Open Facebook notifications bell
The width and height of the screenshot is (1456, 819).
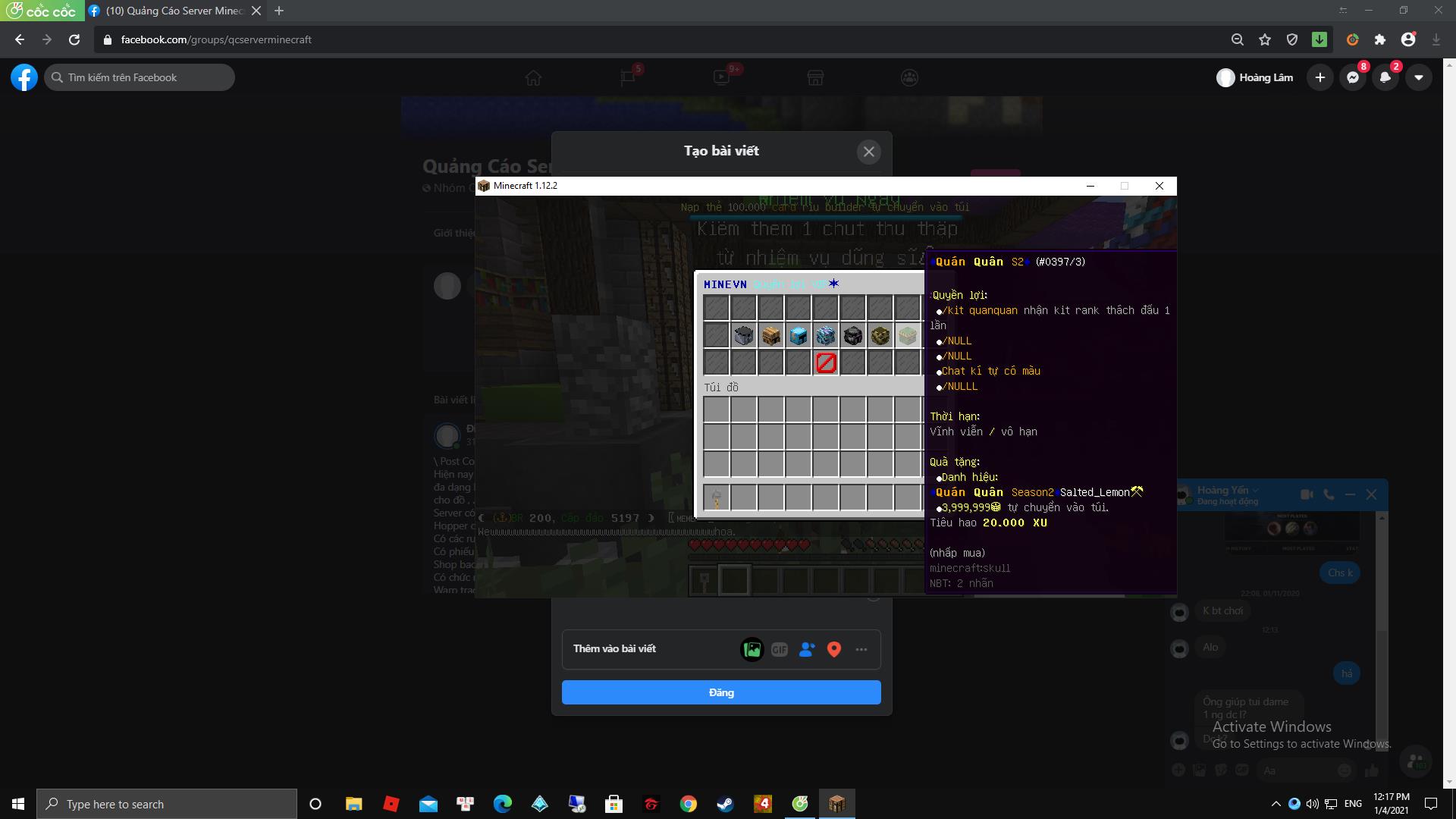pyautogui.click(x=1385, y=77)
